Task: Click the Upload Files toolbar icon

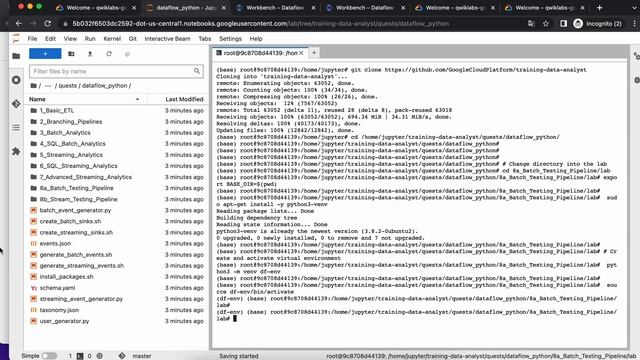Action: 90,54
